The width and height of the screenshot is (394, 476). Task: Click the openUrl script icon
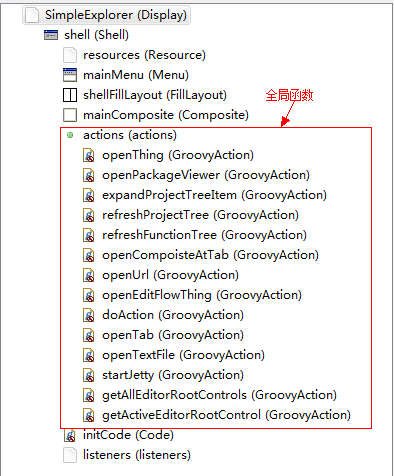89,275
